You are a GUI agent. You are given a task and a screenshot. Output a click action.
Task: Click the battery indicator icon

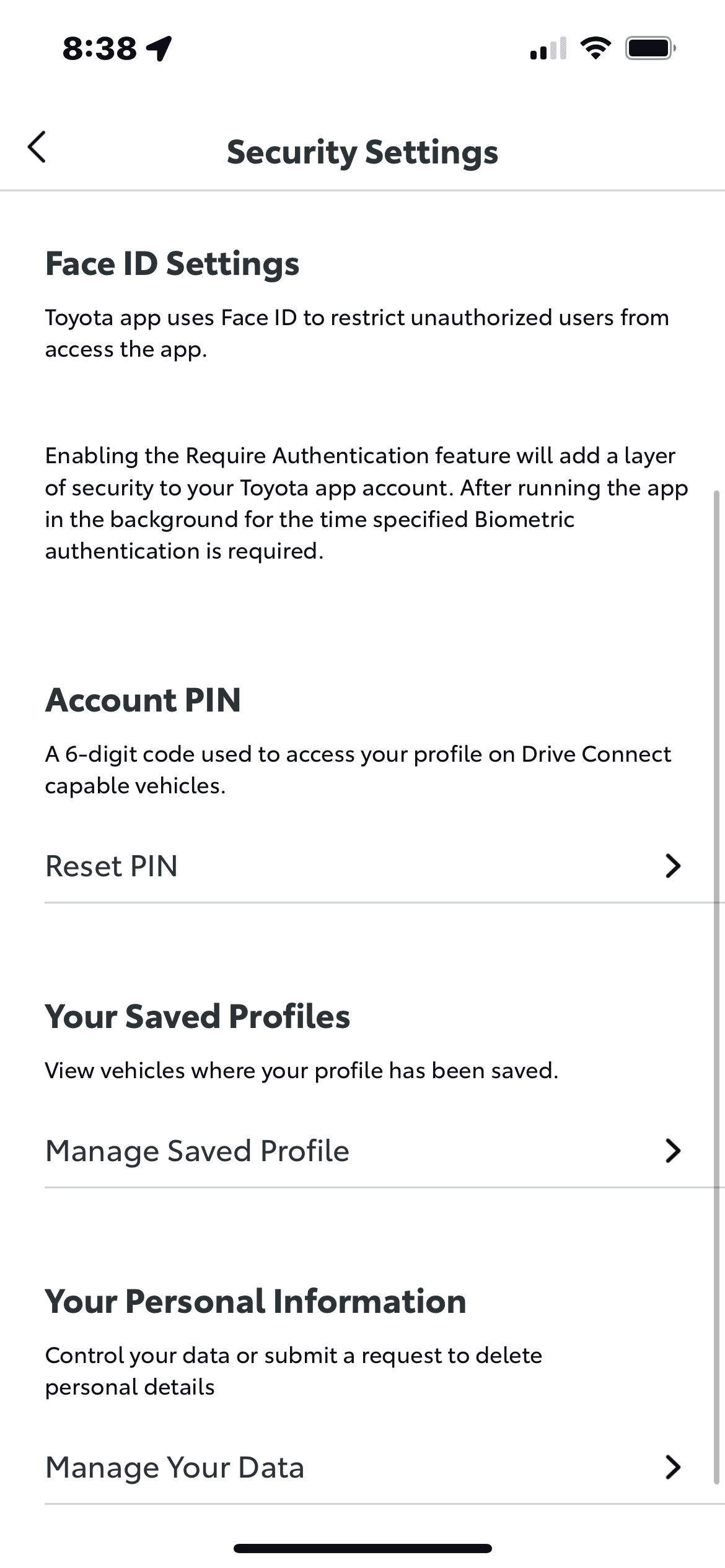coord(650,48)
